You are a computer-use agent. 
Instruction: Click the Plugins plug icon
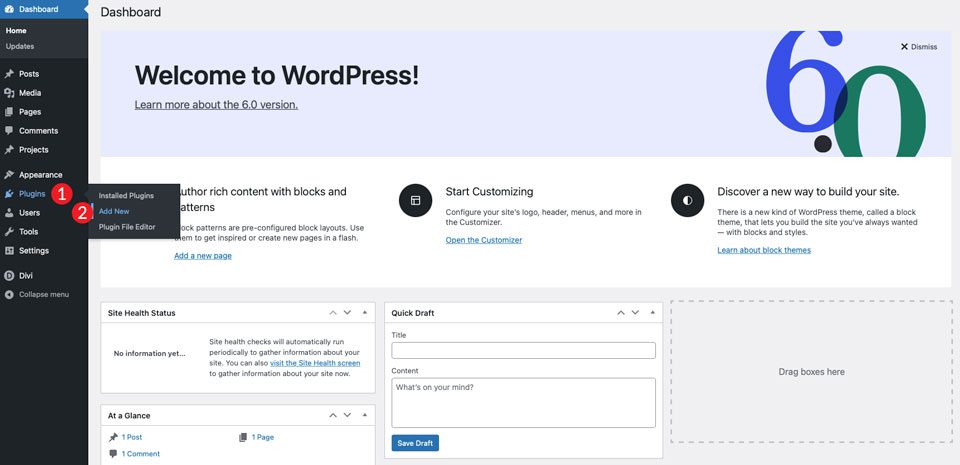point(9,194)
